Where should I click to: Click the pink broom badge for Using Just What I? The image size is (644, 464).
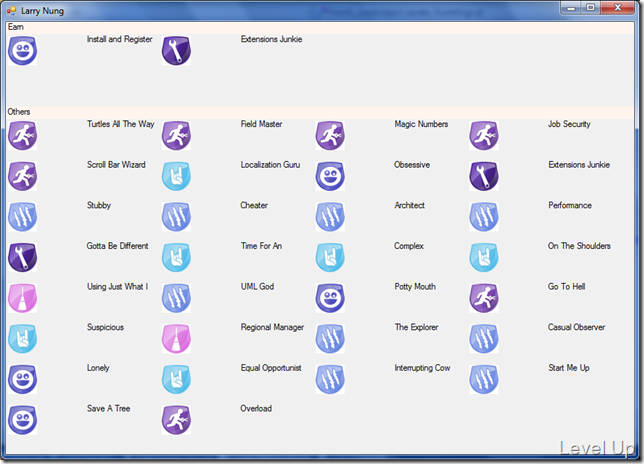pyautogui.click(x=23, y=298)
